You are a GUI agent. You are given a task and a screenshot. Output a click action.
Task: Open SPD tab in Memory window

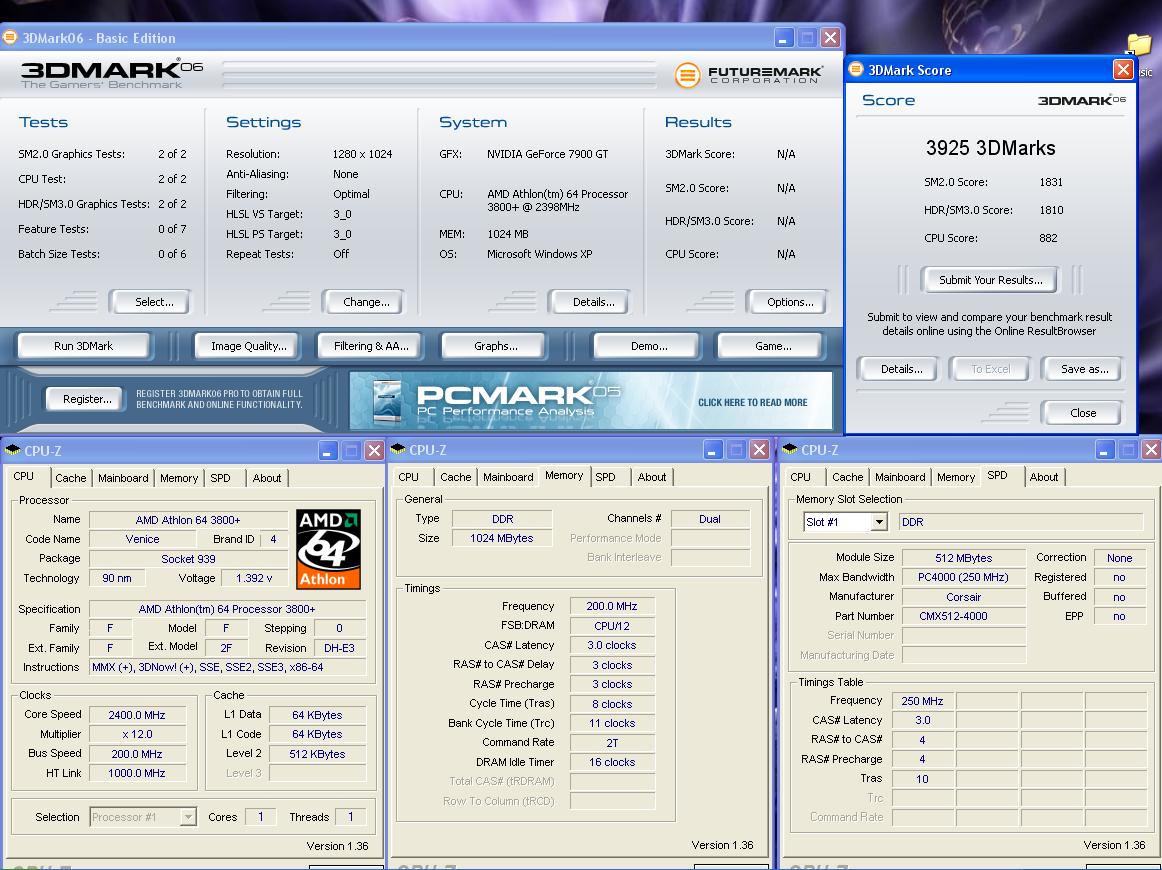[x=605, y=477]
